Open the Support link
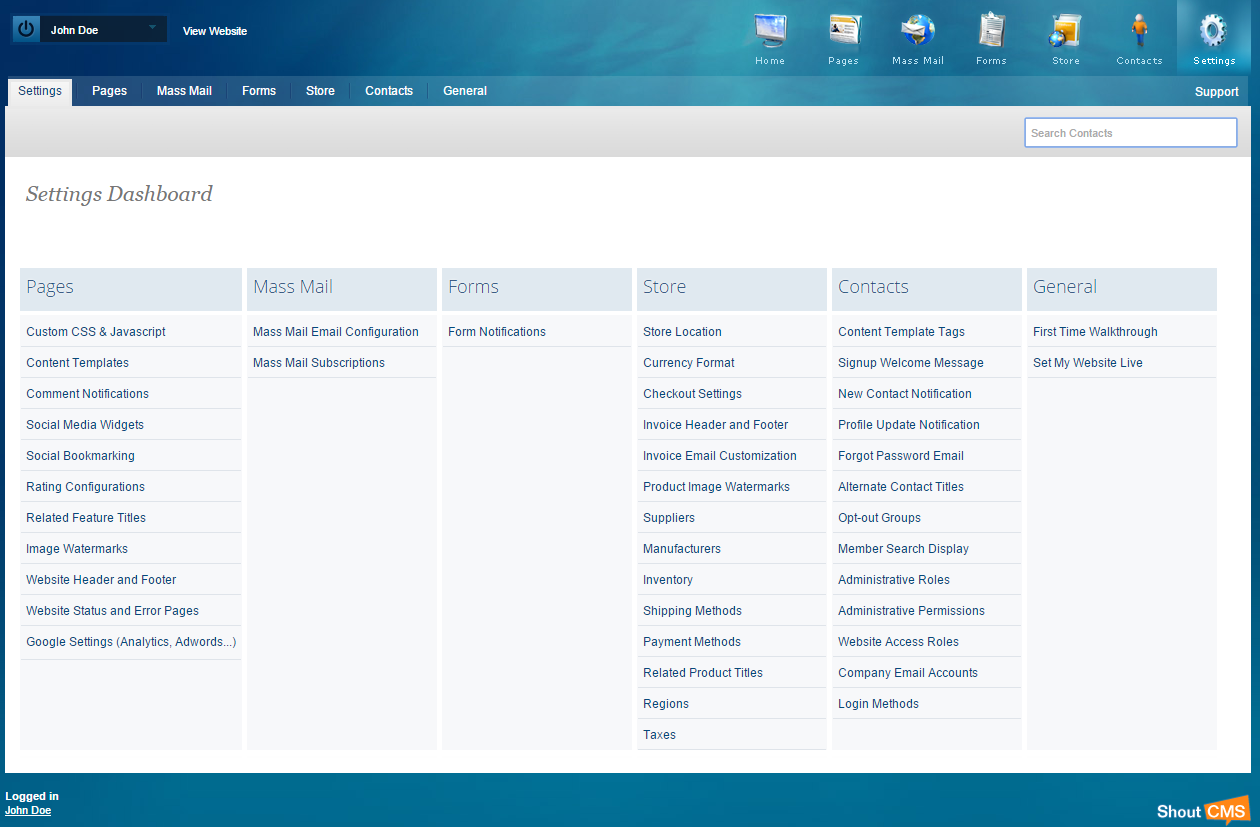1260x827 pixels. click(x=1217, y=92)
